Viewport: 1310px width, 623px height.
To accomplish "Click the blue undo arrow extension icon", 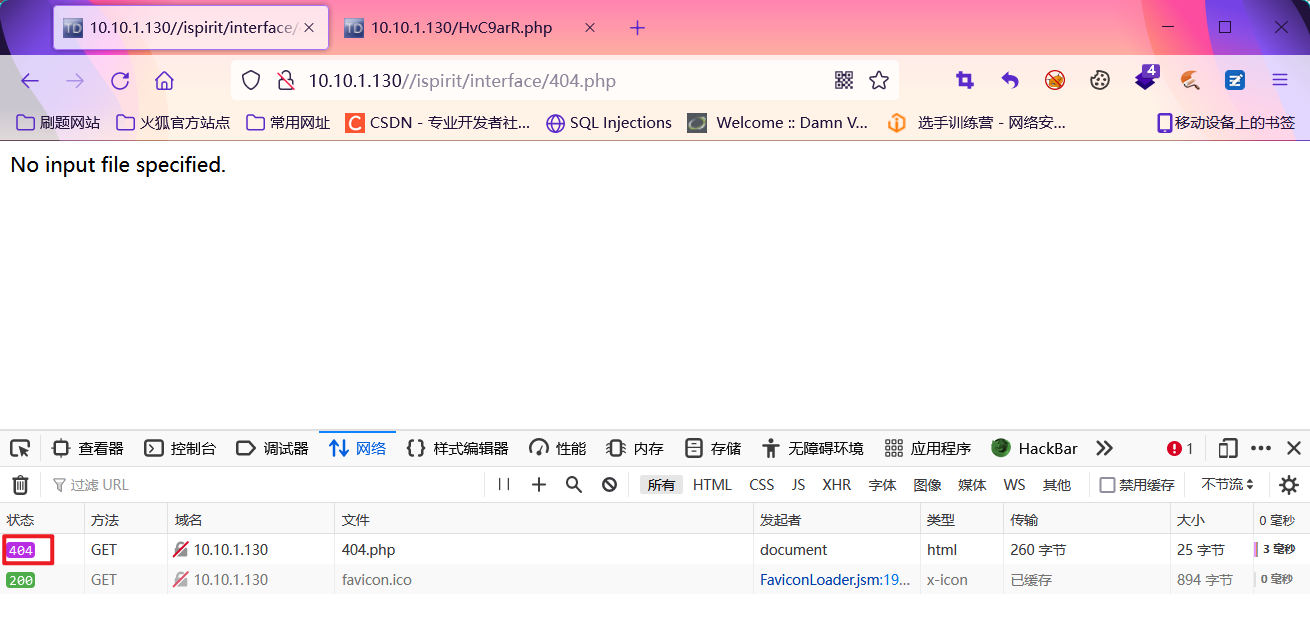I will (x=1010, y=80).
